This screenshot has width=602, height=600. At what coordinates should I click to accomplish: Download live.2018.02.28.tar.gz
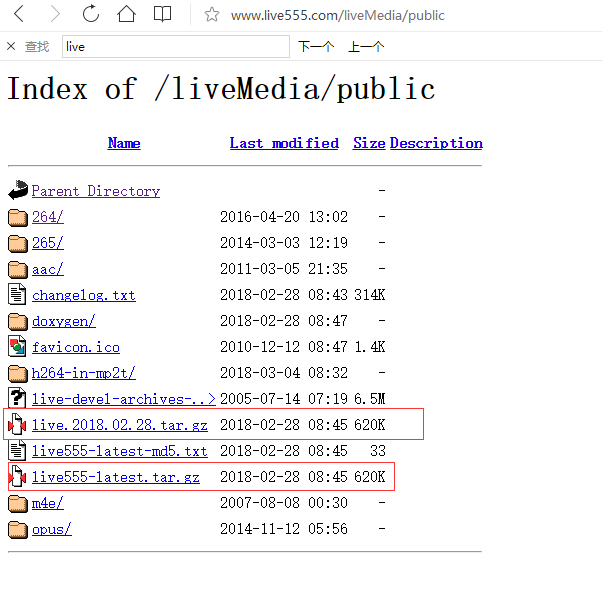(120, 425)
